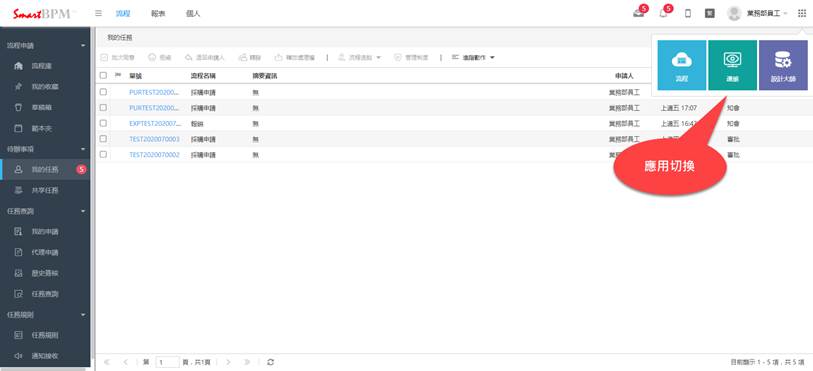This screenshot has width=813, height=371.
Task: Click the toolbar button with printer-like icon
Action: [x=250, y=58]
